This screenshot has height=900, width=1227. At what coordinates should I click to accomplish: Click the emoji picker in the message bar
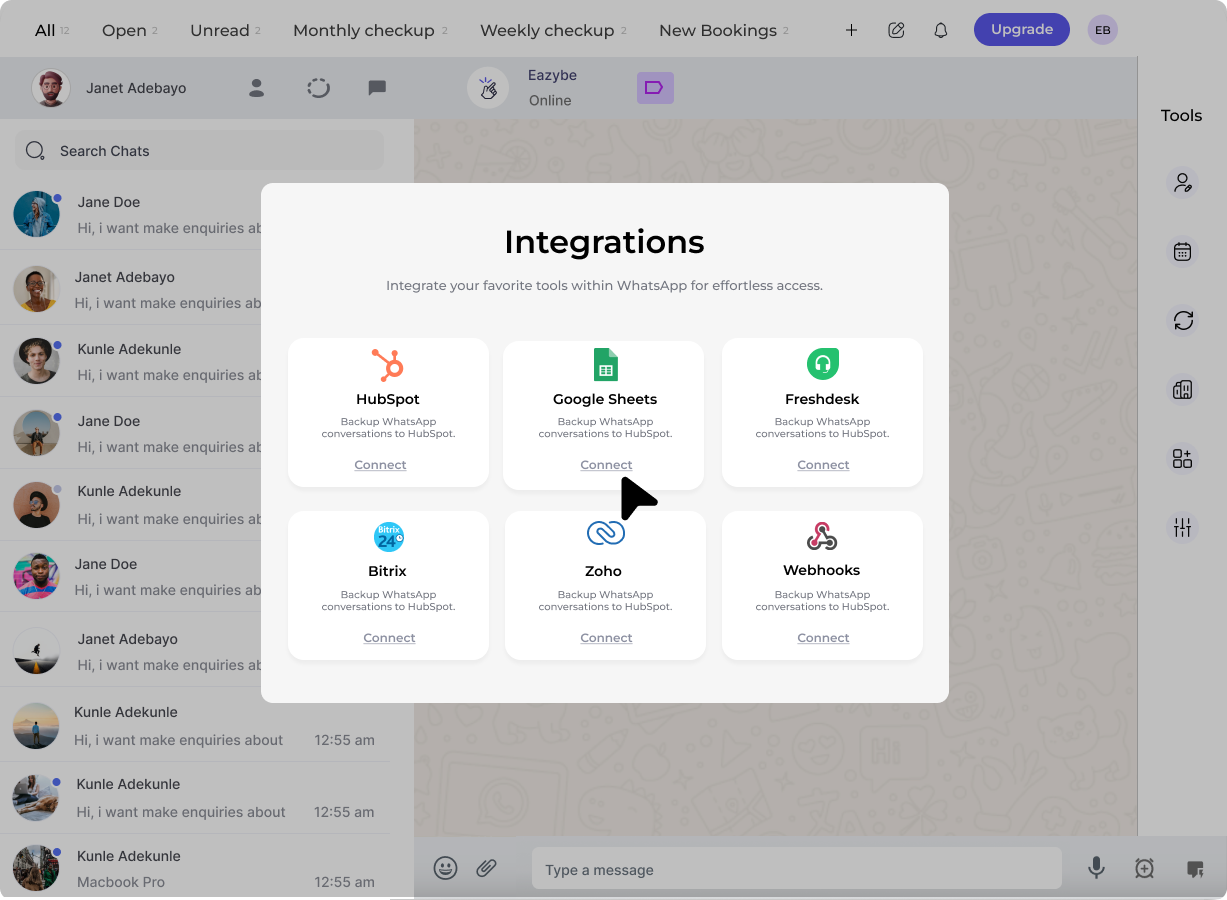point(445,868)
